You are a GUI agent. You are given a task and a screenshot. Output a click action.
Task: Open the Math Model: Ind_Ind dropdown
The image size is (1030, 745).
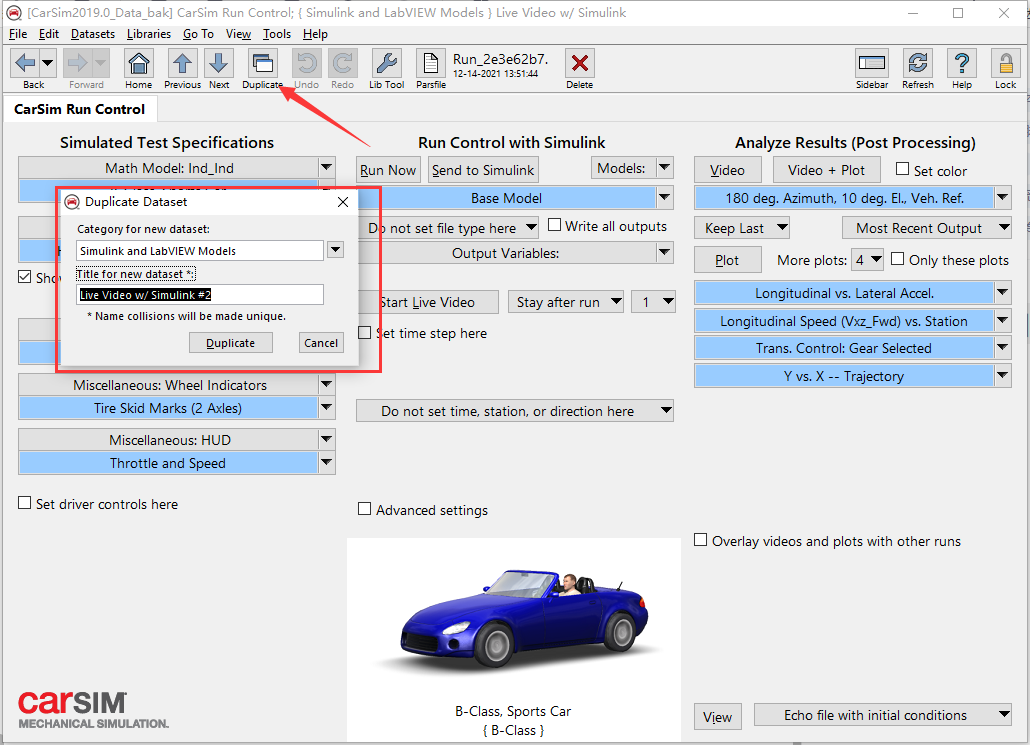point(325,167)
